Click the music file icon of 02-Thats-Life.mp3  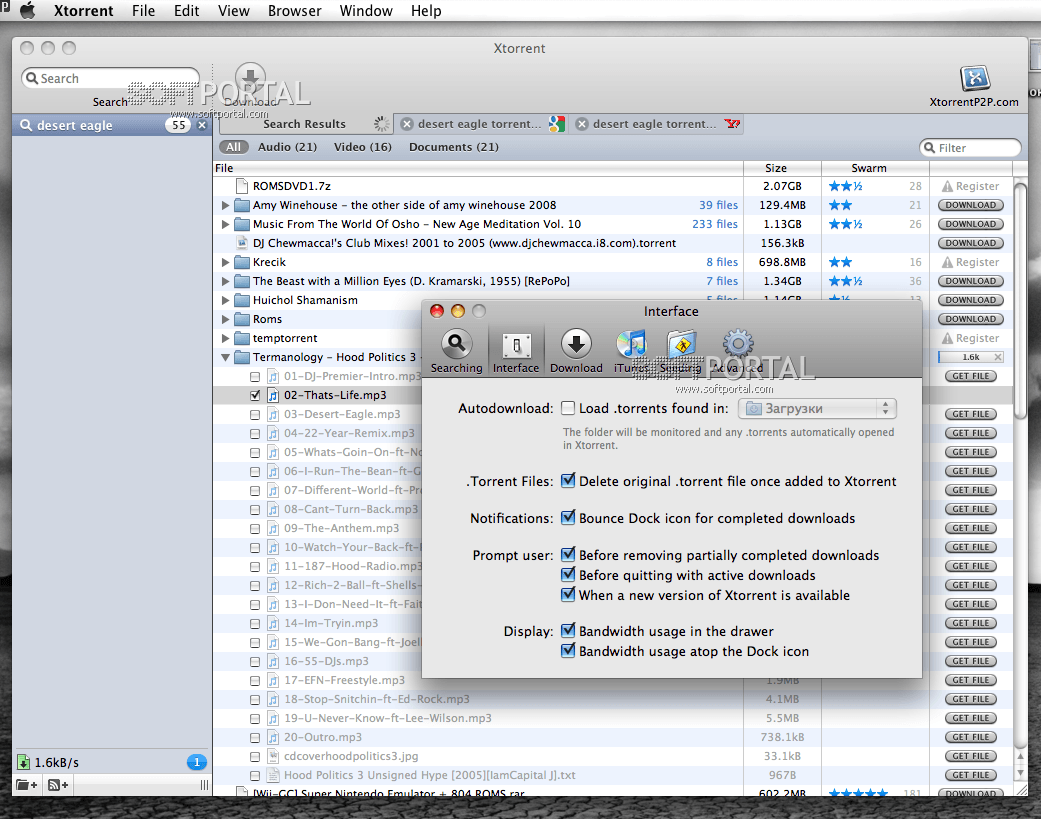click(273, 395)
